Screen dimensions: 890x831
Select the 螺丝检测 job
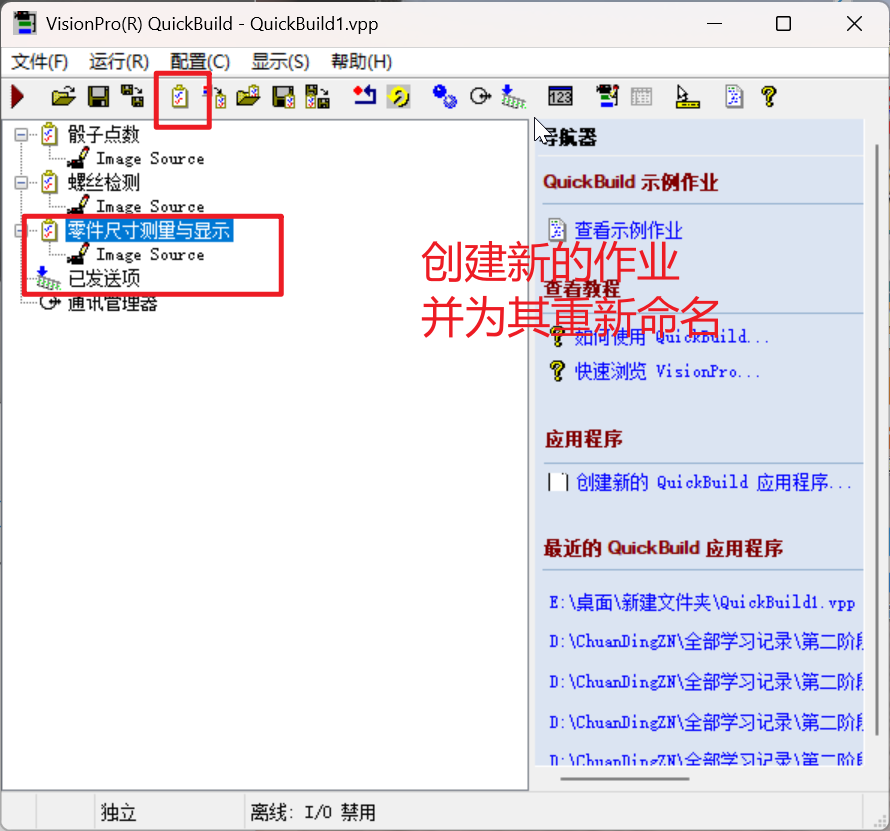[x=104, y=183]
